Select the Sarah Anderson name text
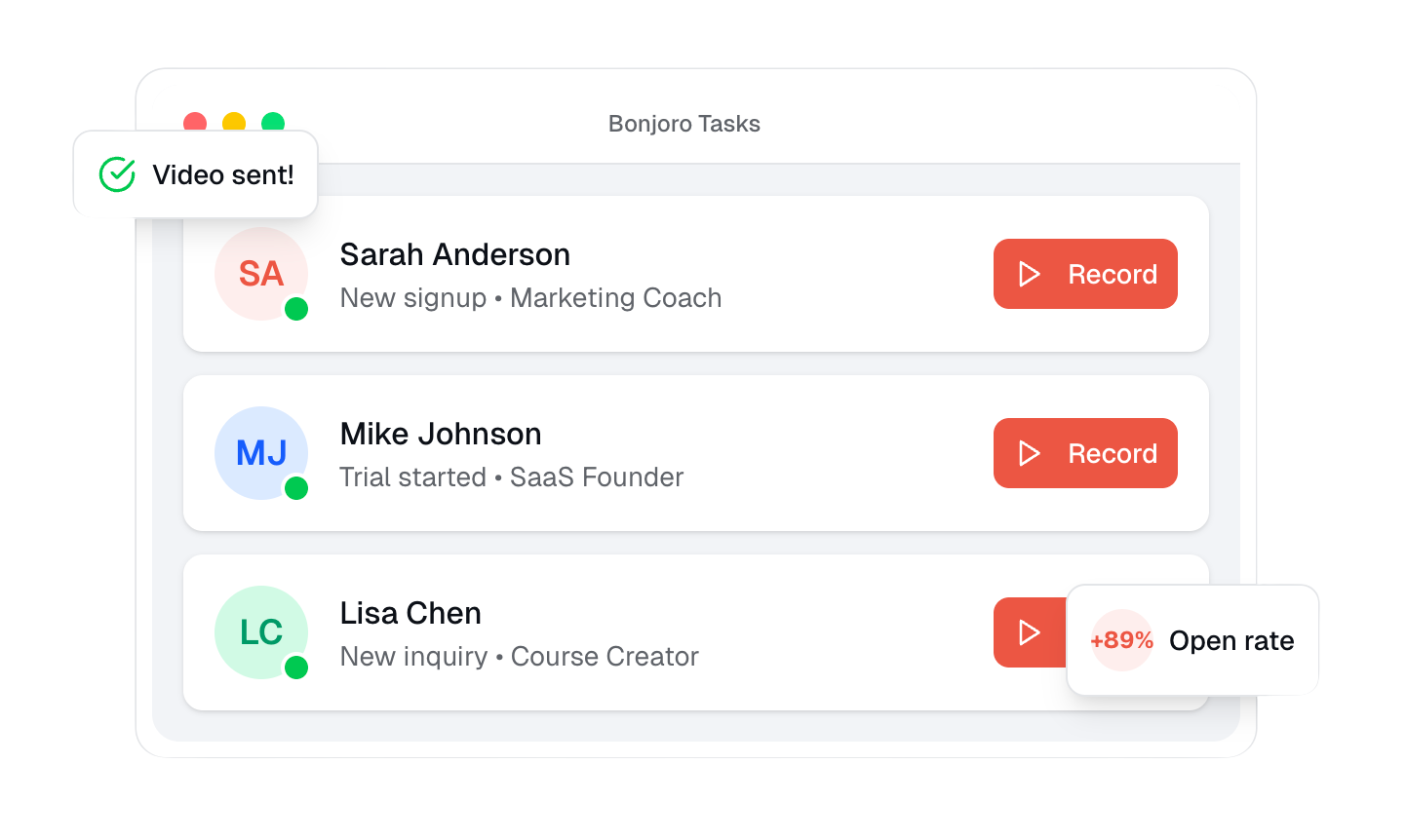The height and width of the screenshot is (840, 1406). coord(454,254)
